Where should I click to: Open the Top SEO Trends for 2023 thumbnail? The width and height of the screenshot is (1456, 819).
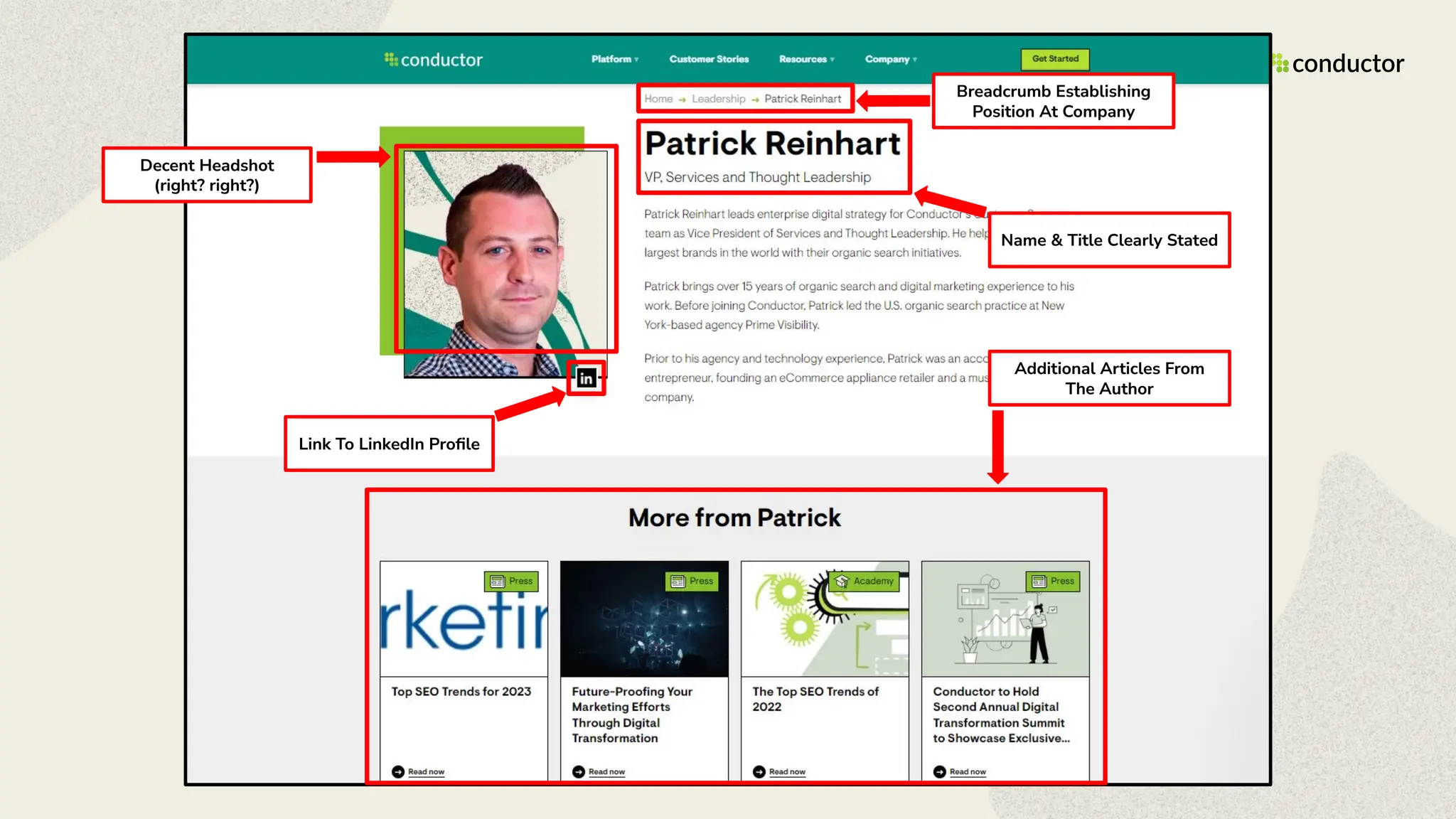464,619
